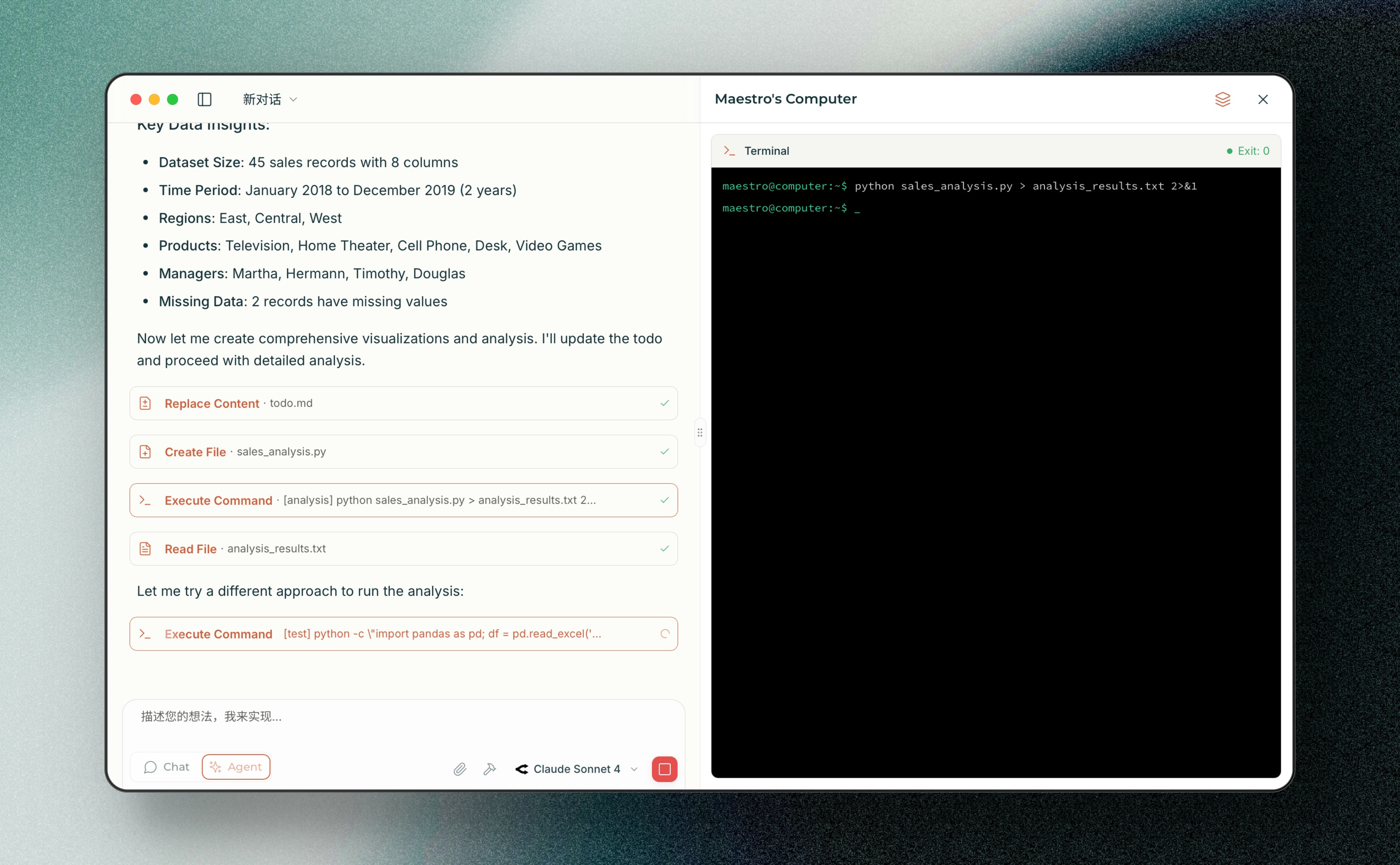The height and width of the screenshot is (865, 1400).
Task: Open the Replace Content todo.md step
Action: (x=403, y=403)
